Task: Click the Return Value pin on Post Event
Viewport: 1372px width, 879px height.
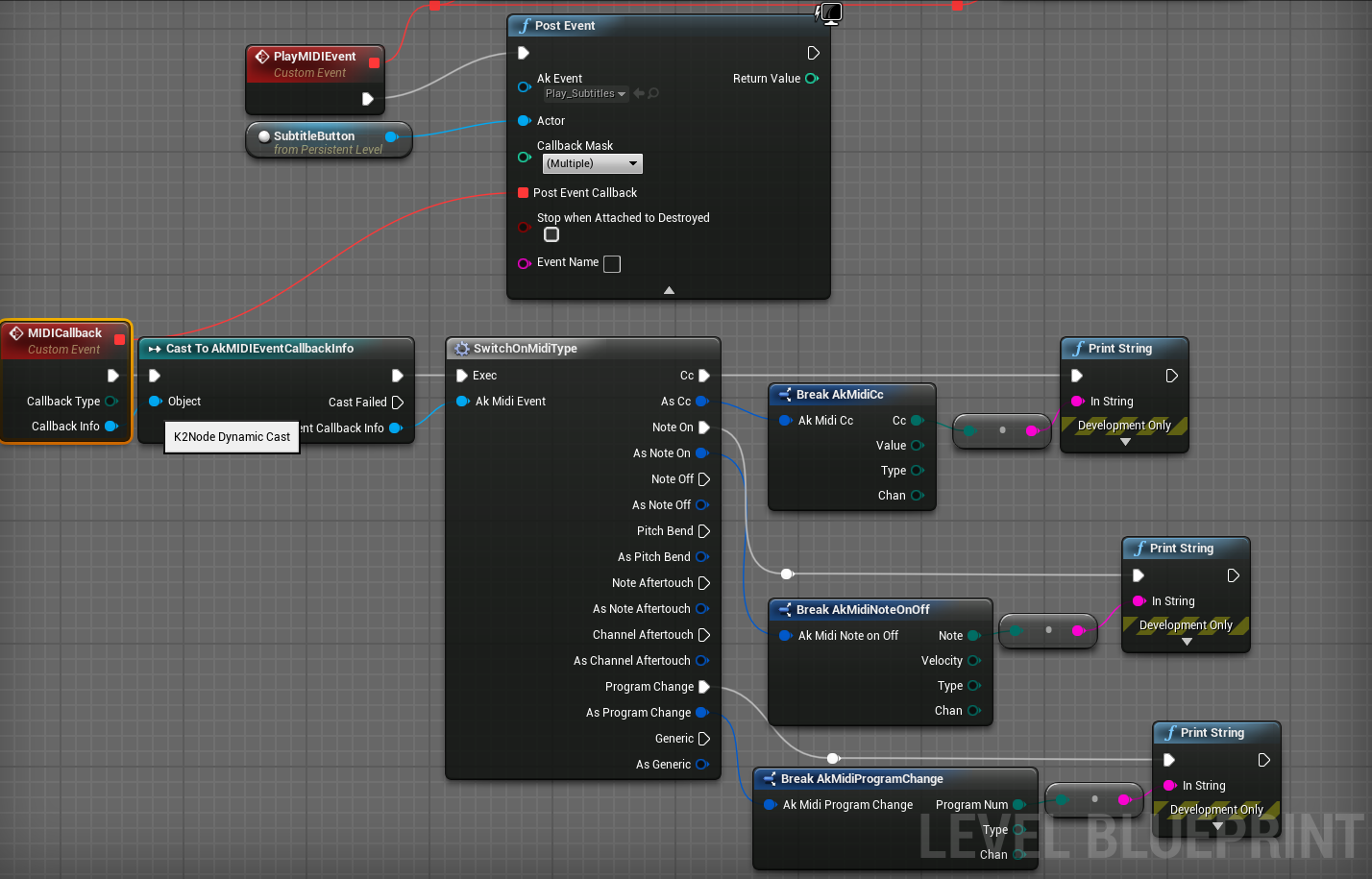Action: point(812,79)
